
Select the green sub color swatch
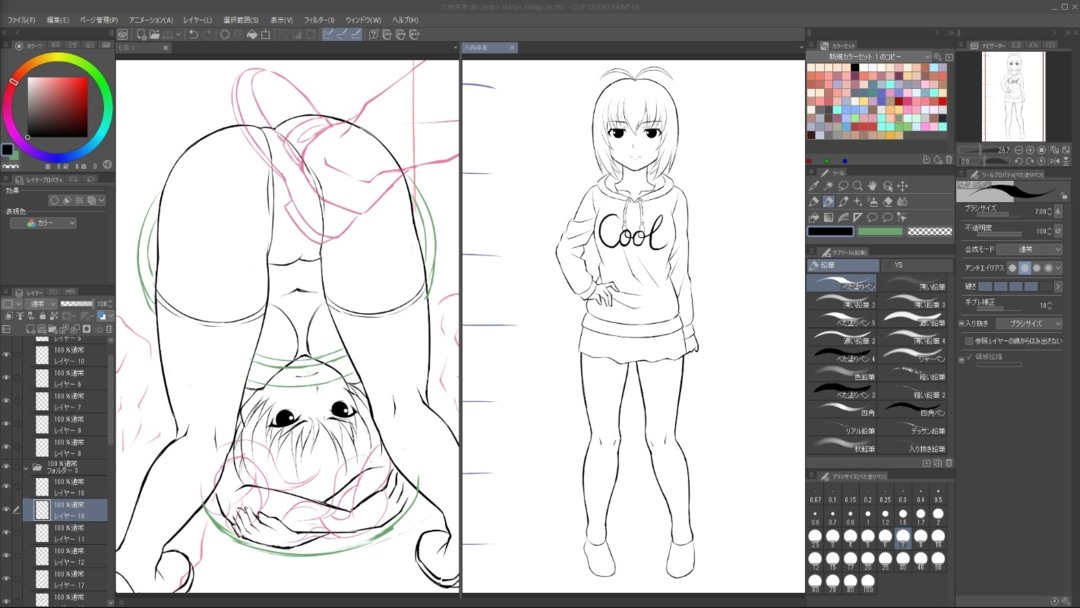(x=880, y=231)
